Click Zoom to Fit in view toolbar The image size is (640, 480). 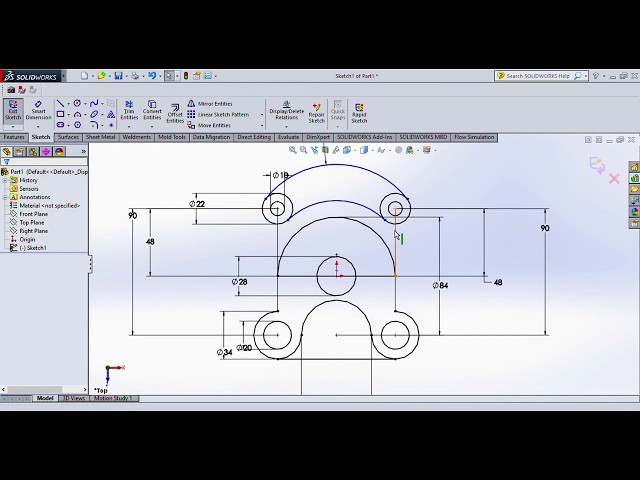292,150
